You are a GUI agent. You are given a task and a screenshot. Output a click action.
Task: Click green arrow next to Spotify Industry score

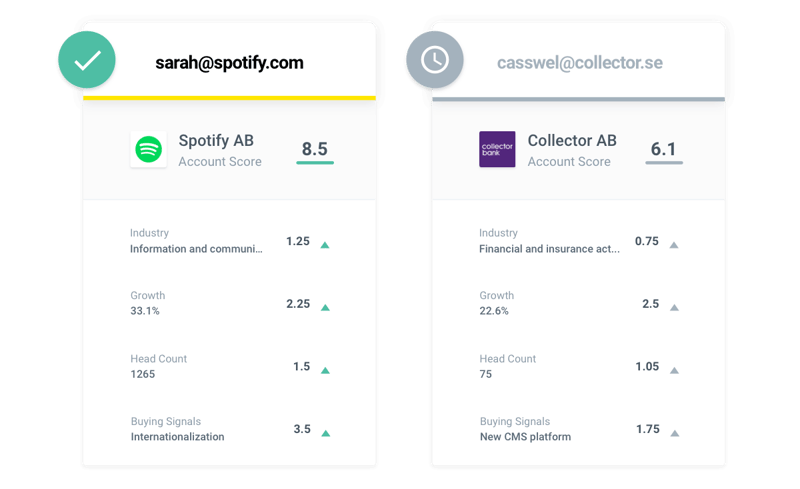325,244
